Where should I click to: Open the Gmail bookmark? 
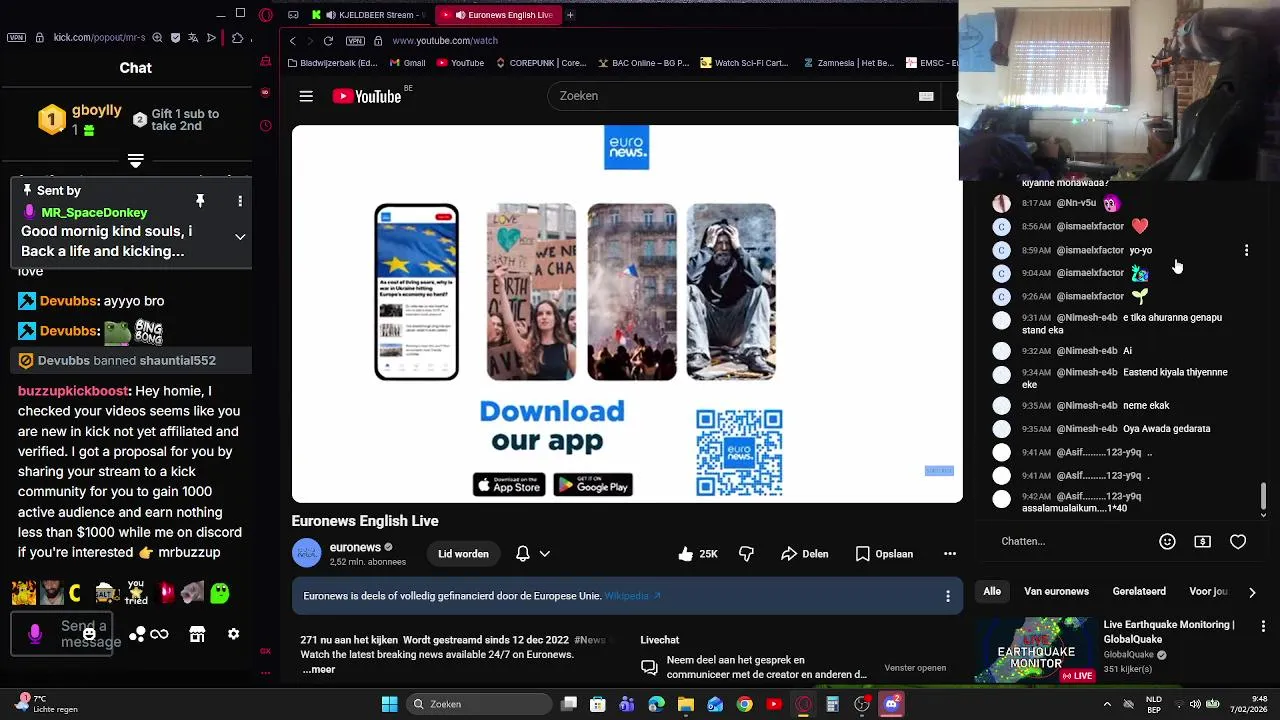click(x=408, y=63)
